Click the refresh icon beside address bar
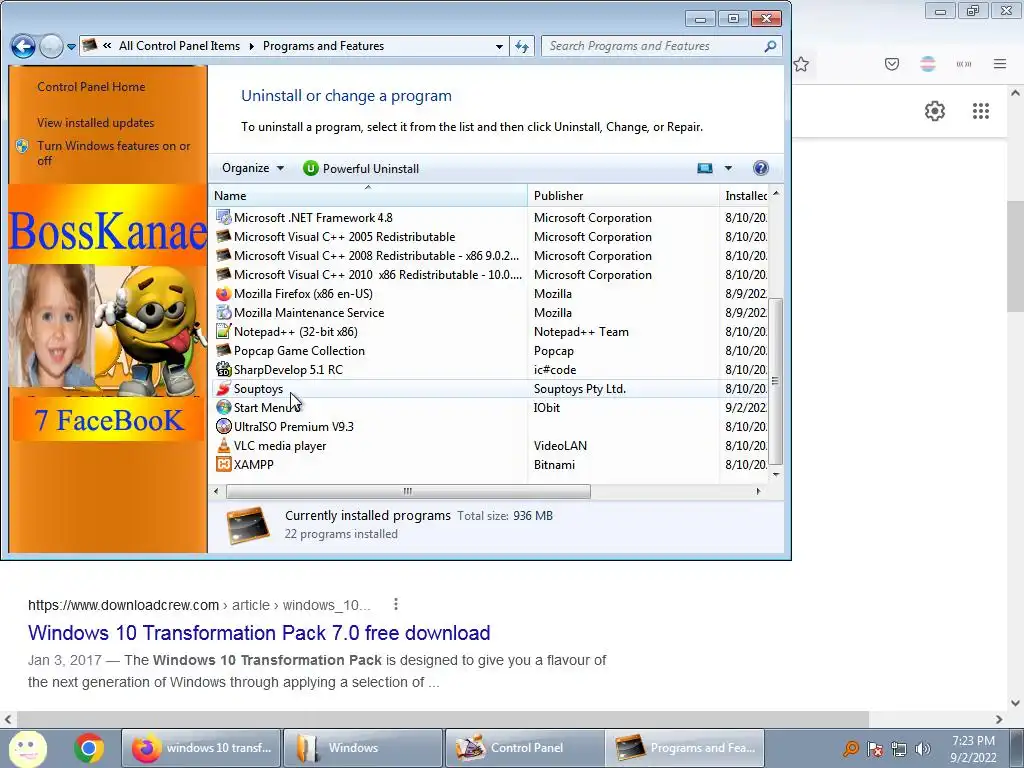Viewport: 1024px width, 768px height. tap(521, 46)
